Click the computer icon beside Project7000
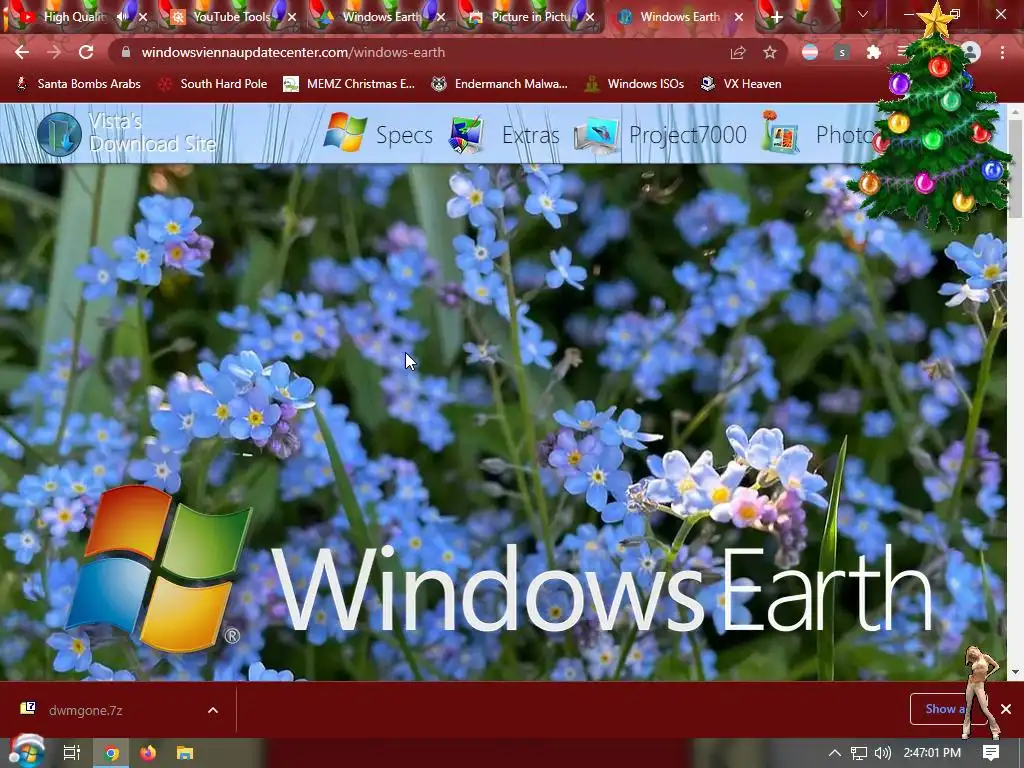1024x768 pixels. tap(596, 136)
